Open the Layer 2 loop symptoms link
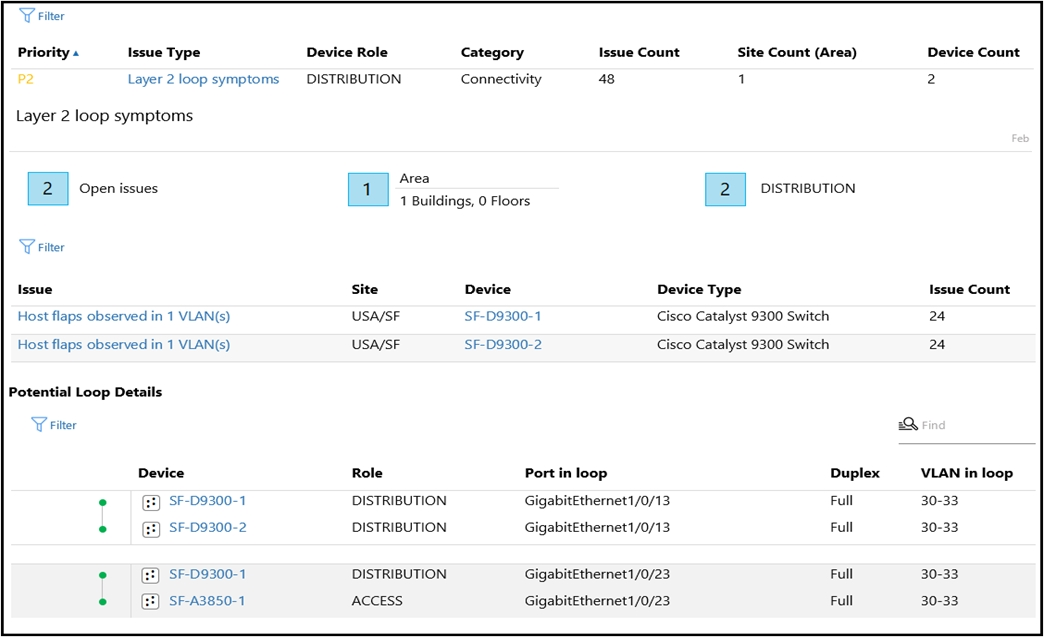Viewport: 1044px width, 637px height. 203,79
